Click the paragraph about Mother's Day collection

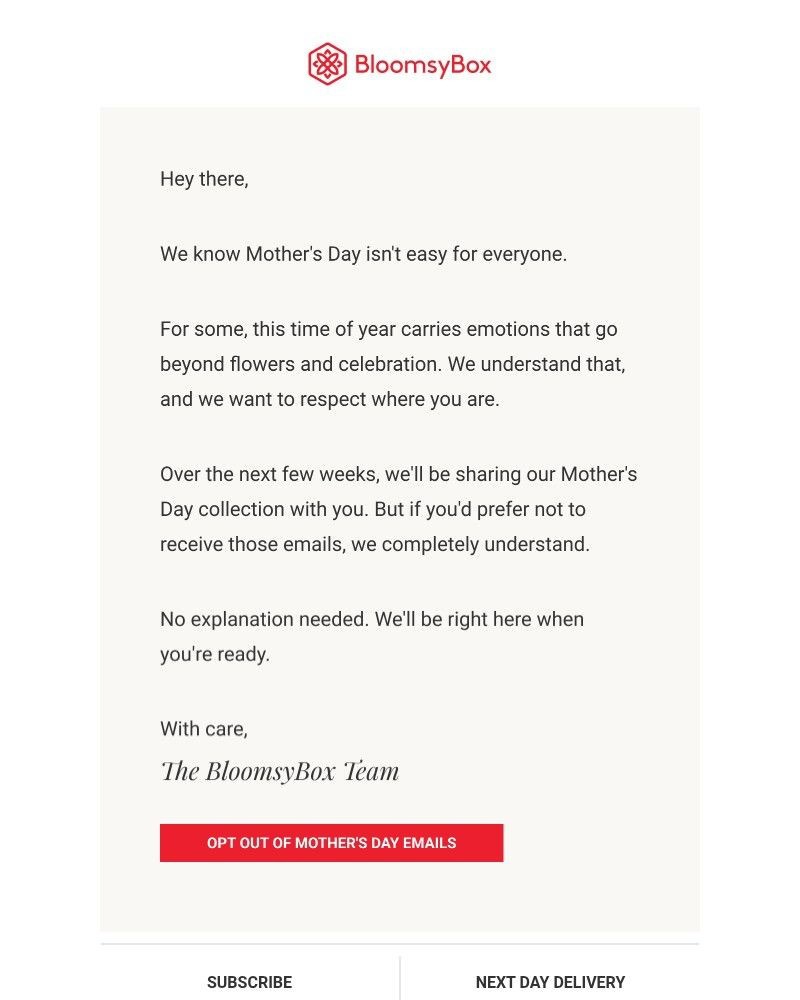[399, 509]
